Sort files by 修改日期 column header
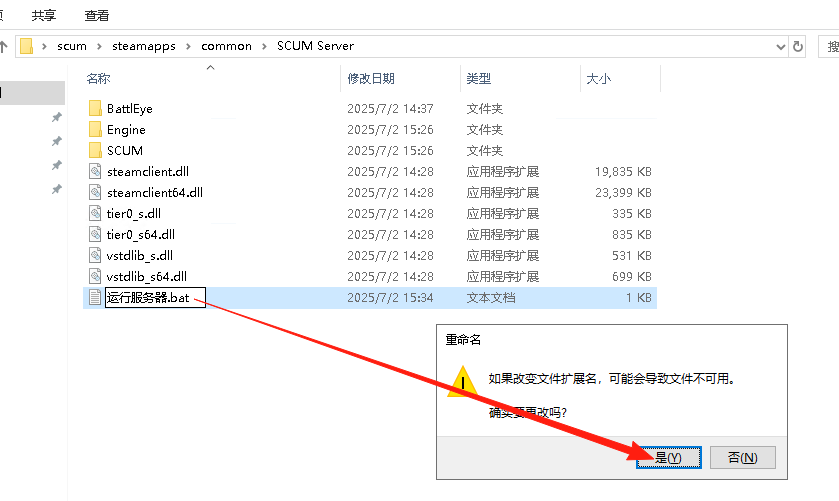 (x=371, y=78)
